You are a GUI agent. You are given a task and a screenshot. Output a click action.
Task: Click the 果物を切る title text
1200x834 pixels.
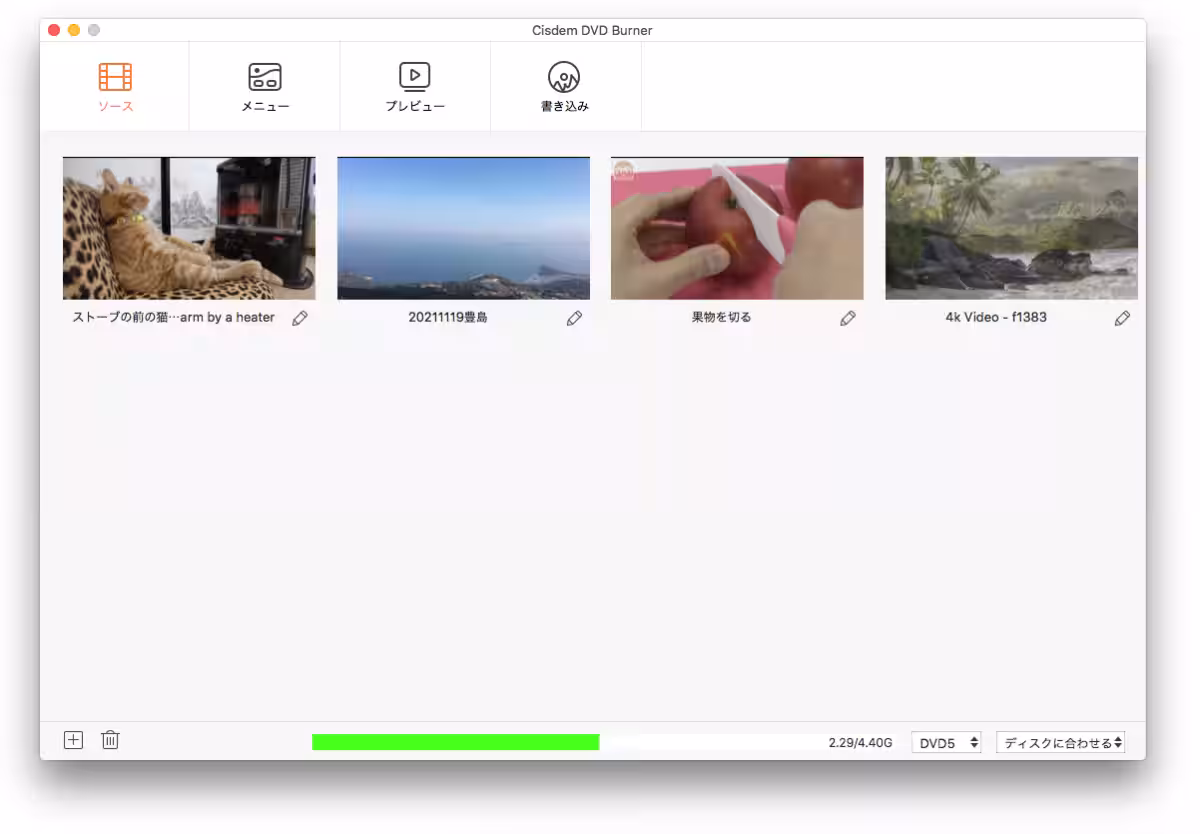[721, 318]
